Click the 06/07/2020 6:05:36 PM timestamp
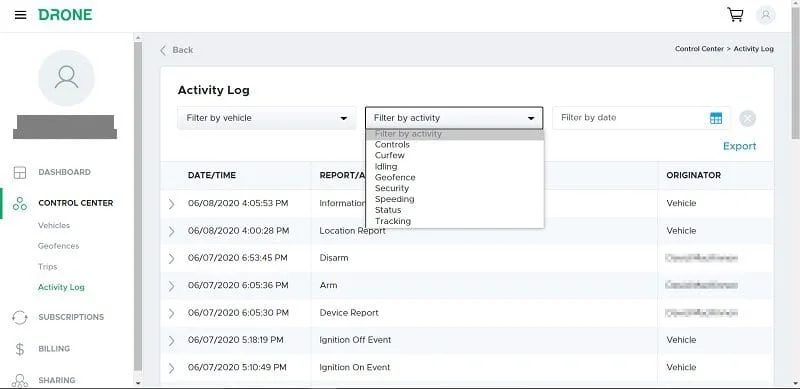Viewport: 800px width, 389px height. tap(238, 285)
